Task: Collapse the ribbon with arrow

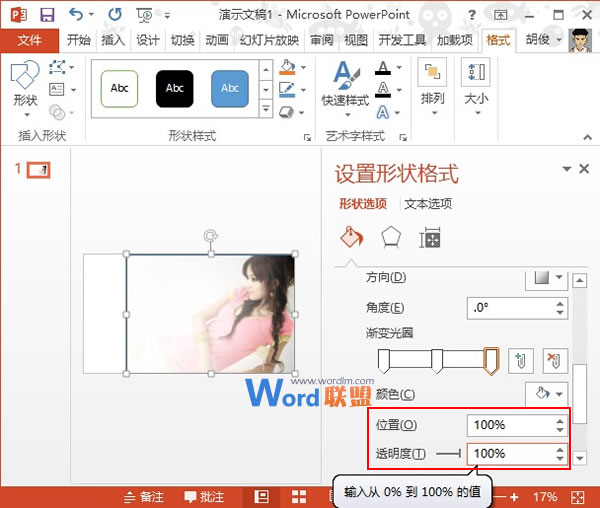Action: [x=587, y=137]
